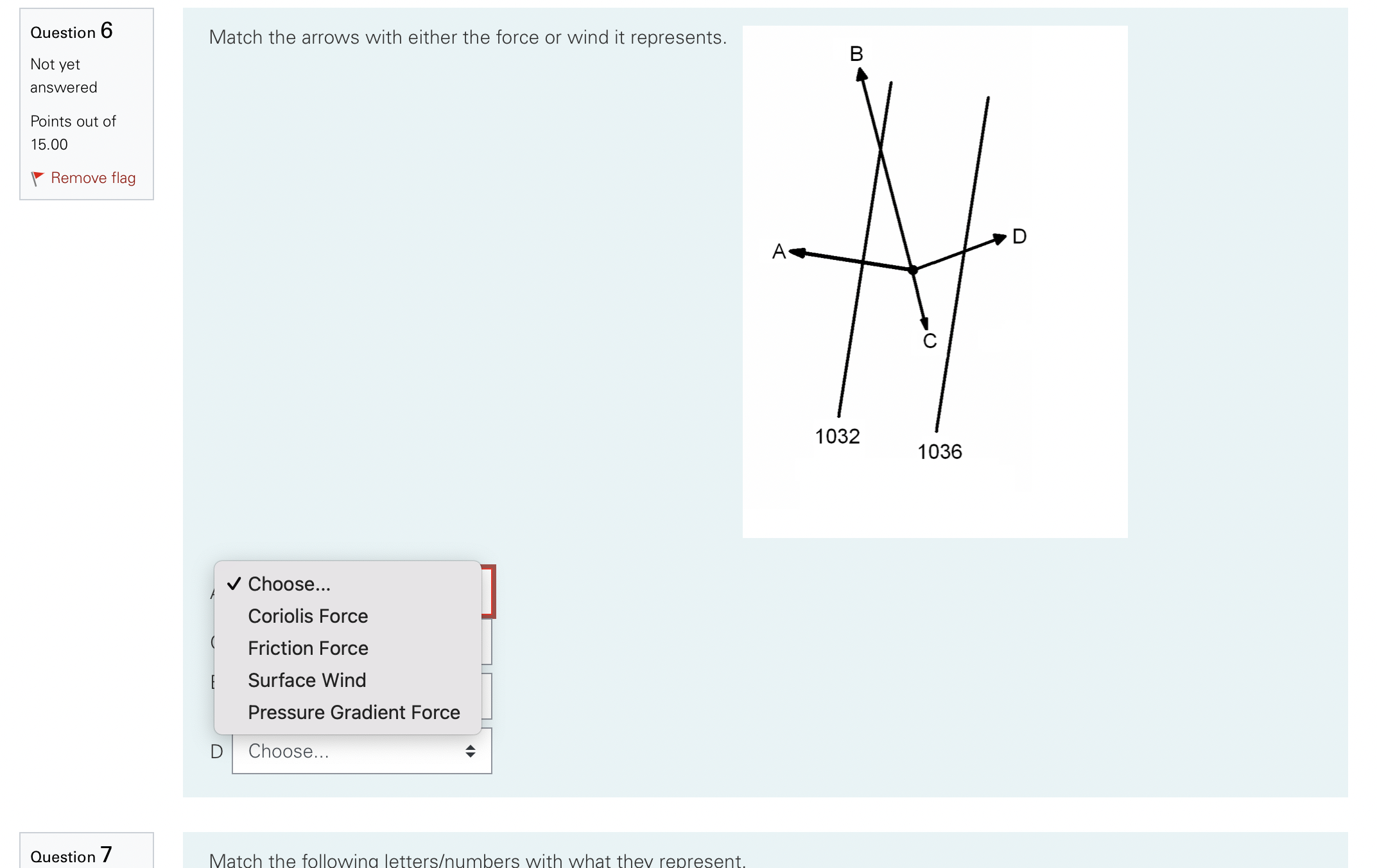
Task: Click the red flag icon beside Remove flag
Action: 39,178
